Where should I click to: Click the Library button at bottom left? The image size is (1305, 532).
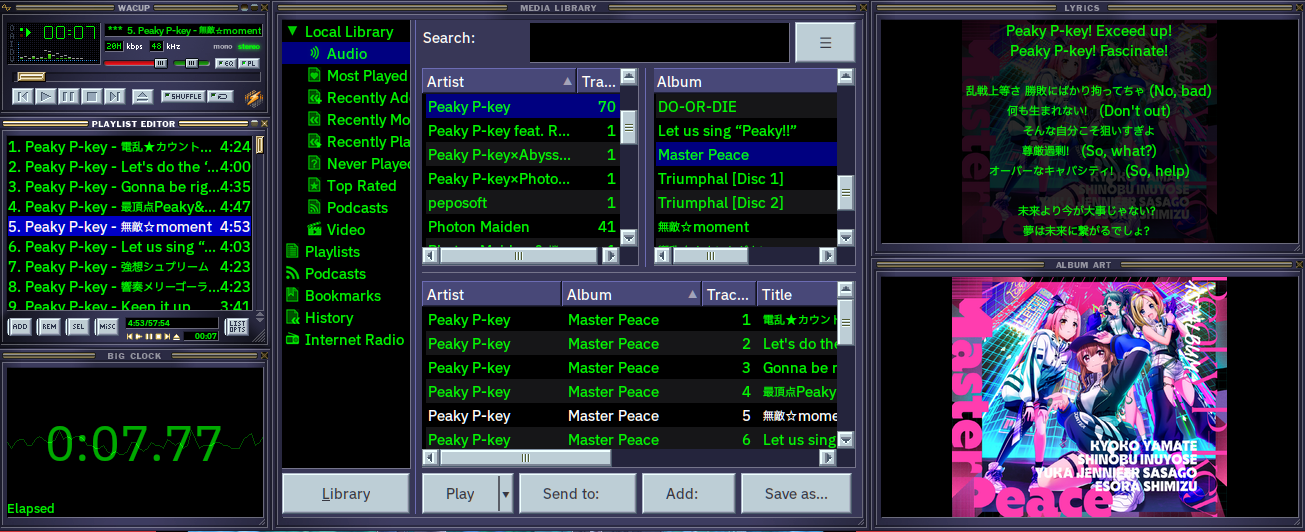[346, 494]
